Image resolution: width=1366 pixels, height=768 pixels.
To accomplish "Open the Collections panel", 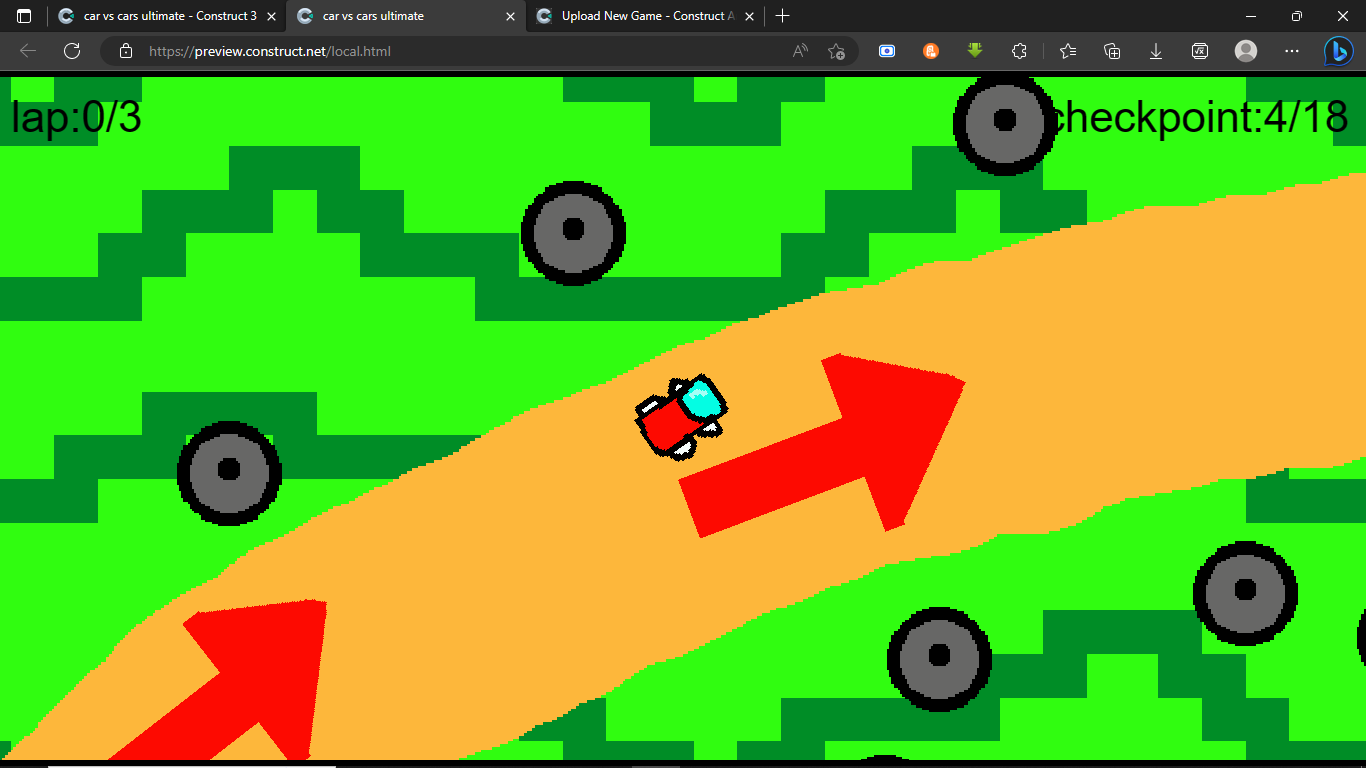I will pyautogui.click(x=1111, y=51).
